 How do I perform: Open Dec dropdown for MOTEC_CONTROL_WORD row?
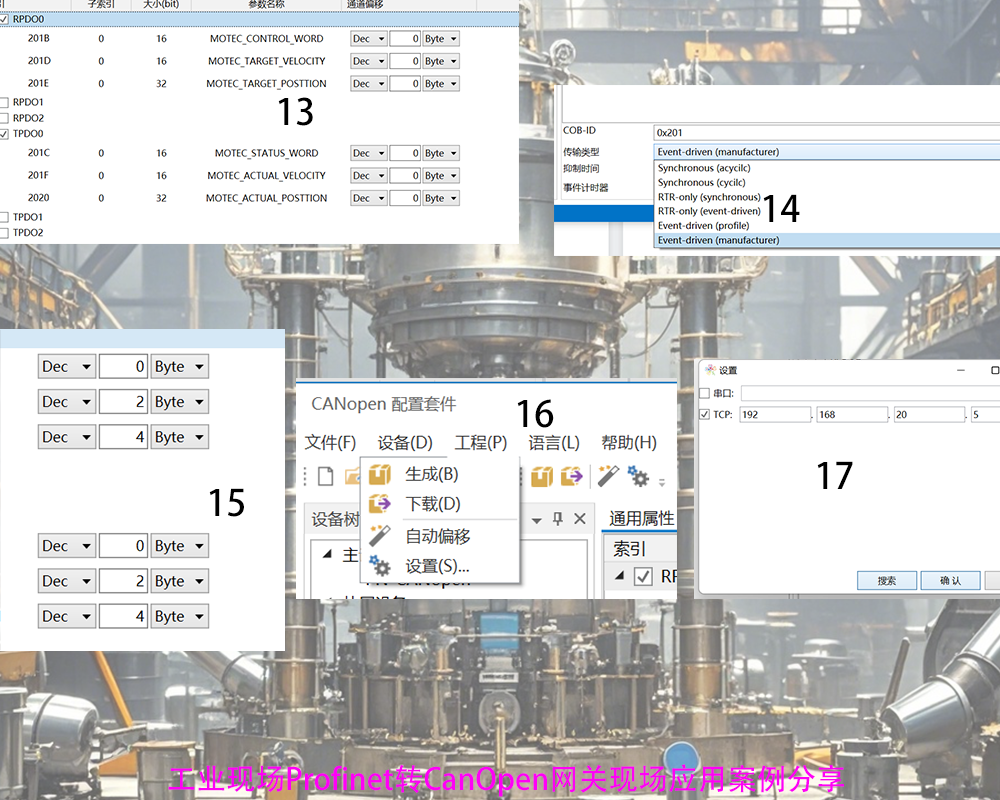coord(369,38)
